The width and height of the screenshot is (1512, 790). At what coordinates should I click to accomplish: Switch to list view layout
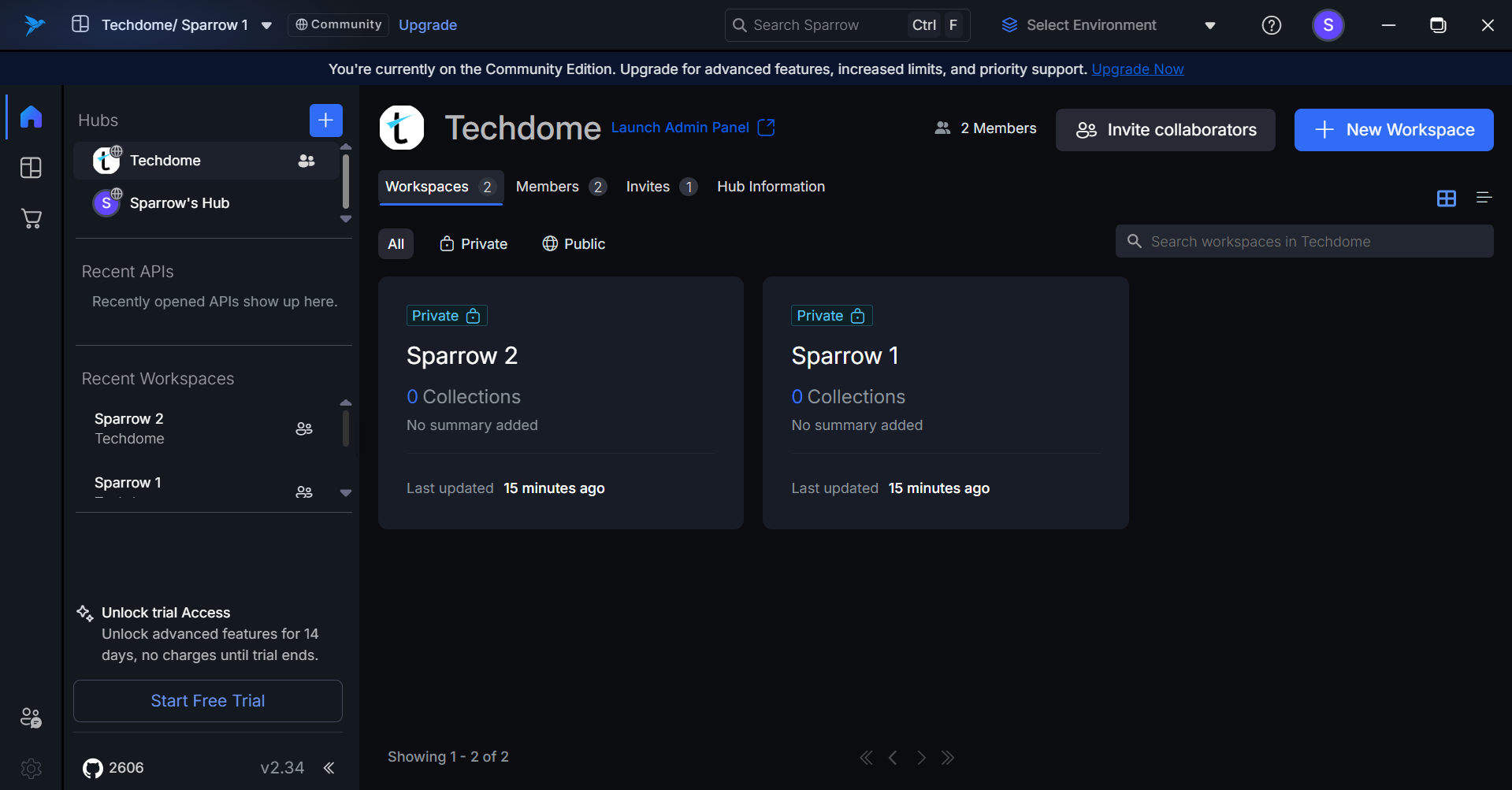(x=1484, y=198)
